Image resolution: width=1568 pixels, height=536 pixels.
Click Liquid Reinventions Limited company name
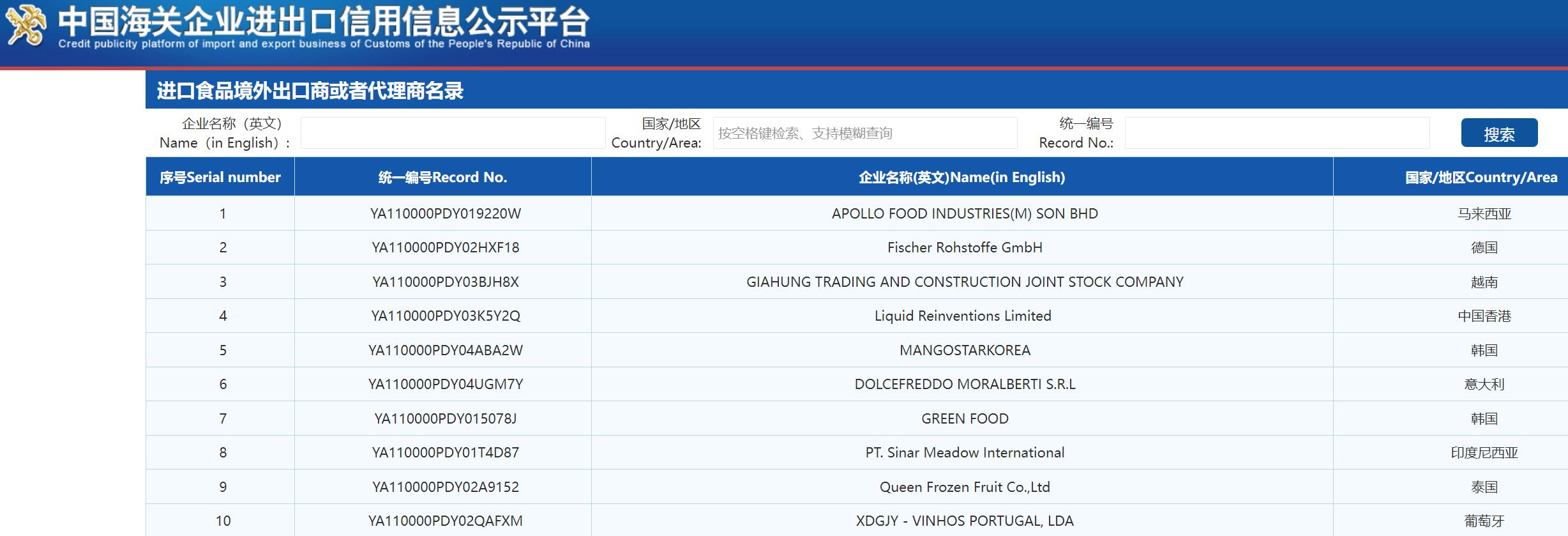click(x=963, y=316)
